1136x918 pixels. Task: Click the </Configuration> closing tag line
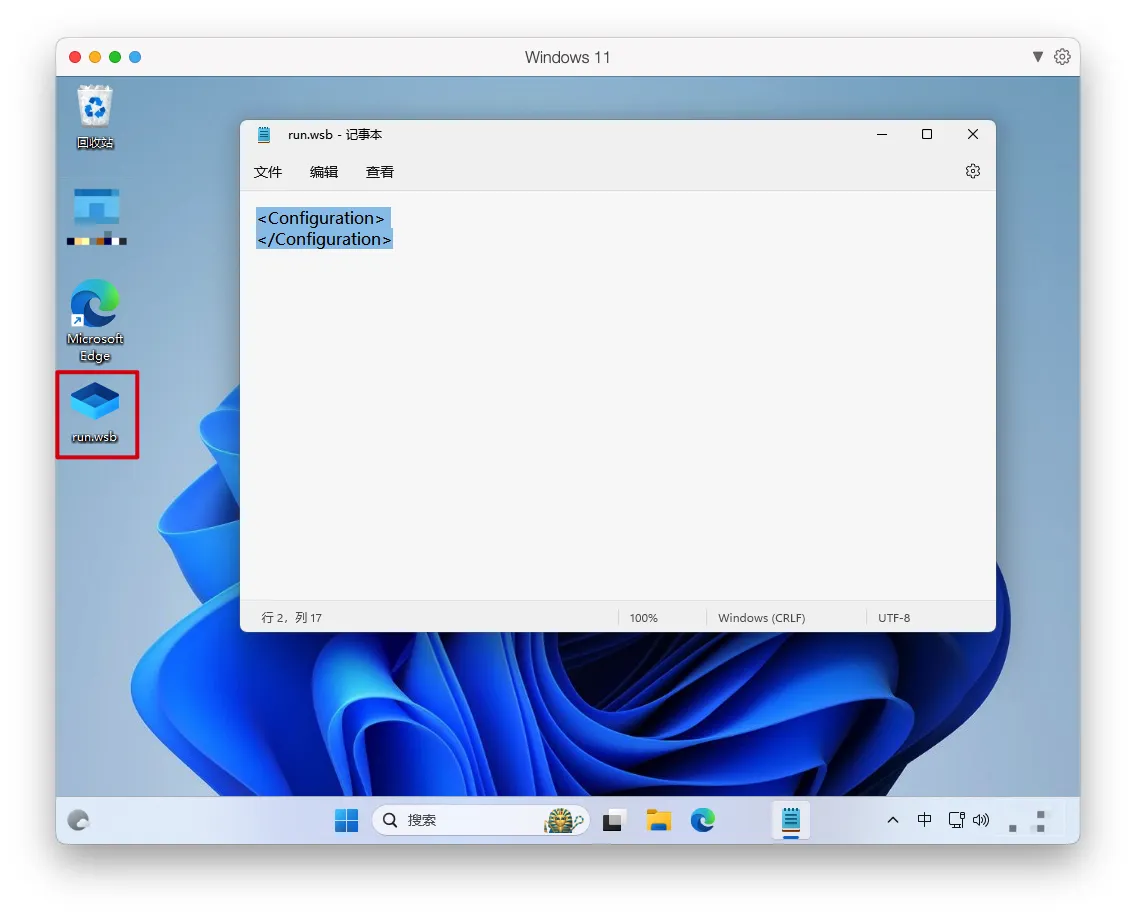(325, 239)
